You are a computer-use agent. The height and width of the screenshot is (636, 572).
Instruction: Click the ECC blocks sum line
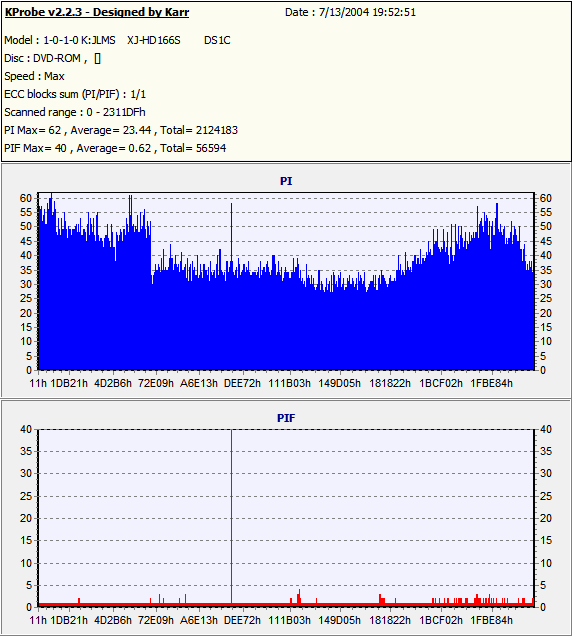pos(75,94)
